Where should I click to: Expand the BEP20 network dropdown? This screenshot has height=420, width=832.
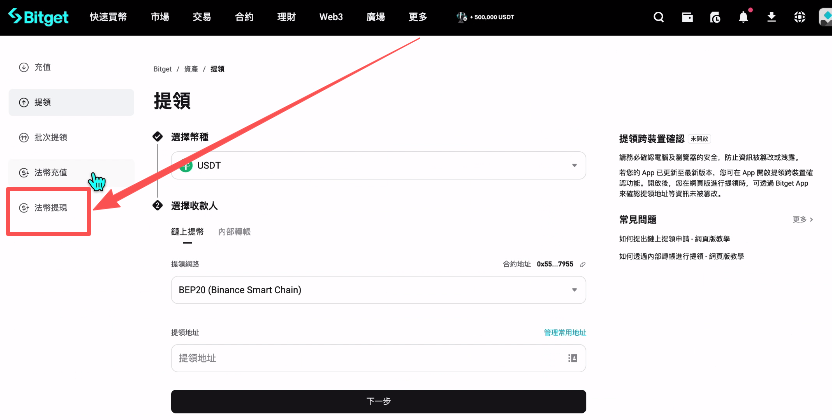[574, 290]
